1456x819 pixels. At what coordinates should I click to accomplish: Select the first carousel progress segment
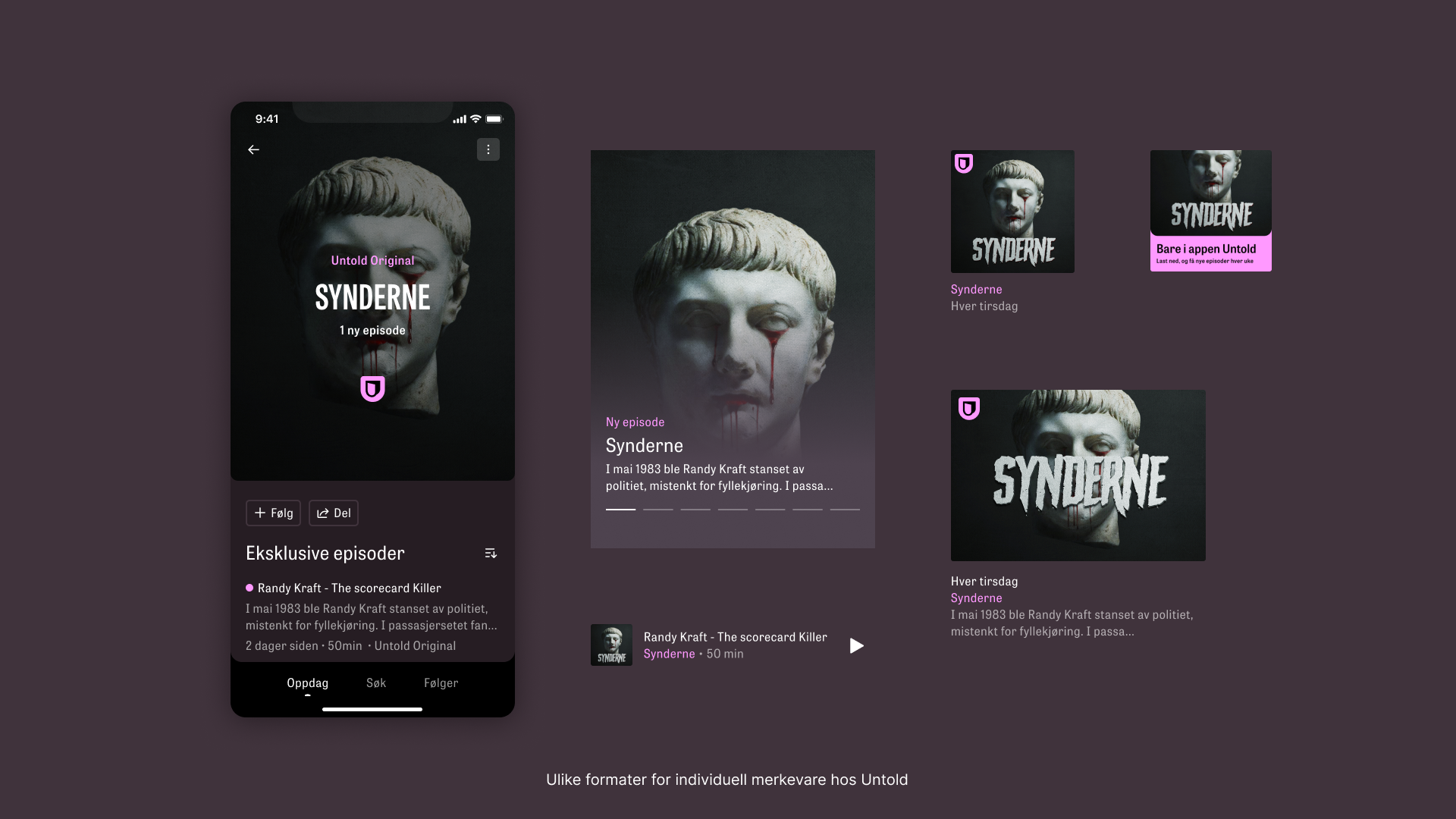point(620,510)
